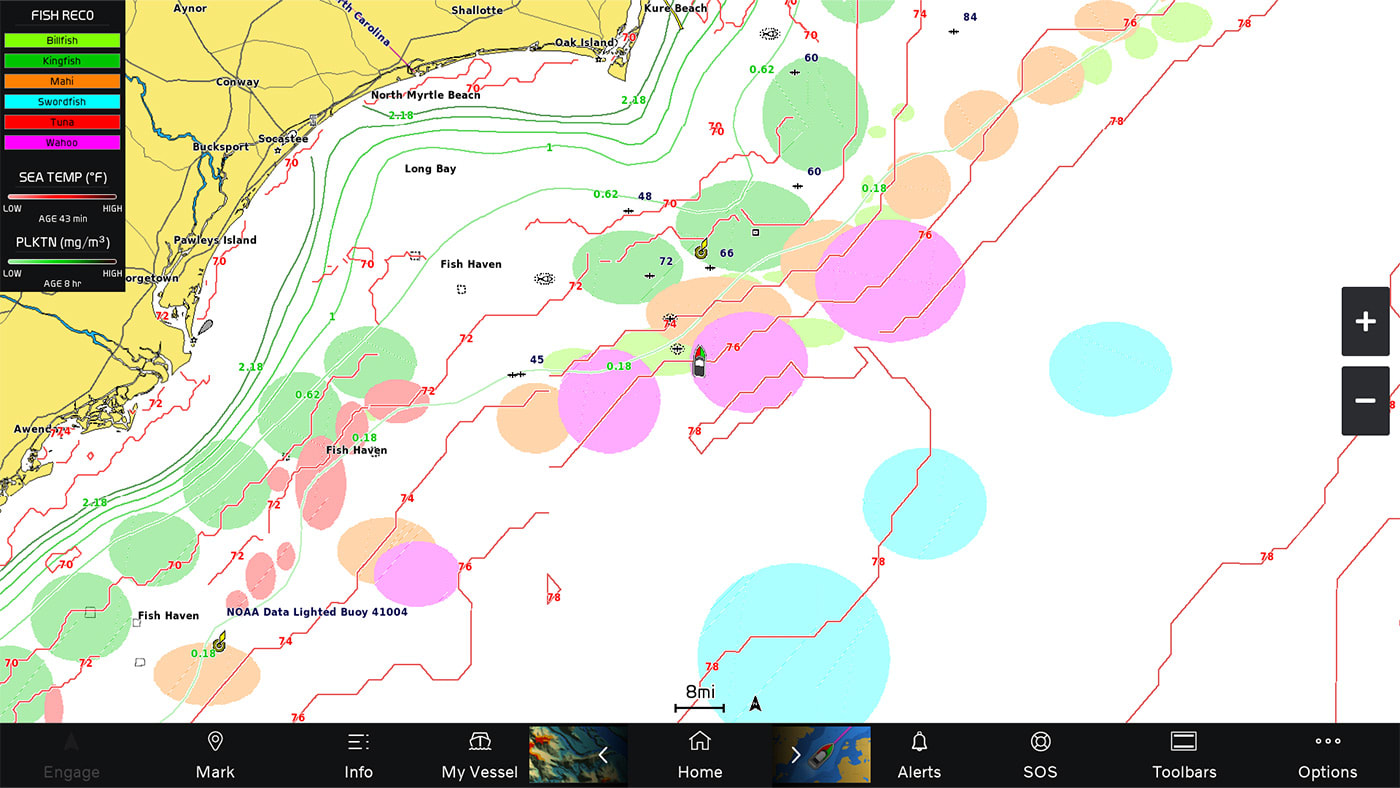Zoom out with the minus button

click(1365, 401)
